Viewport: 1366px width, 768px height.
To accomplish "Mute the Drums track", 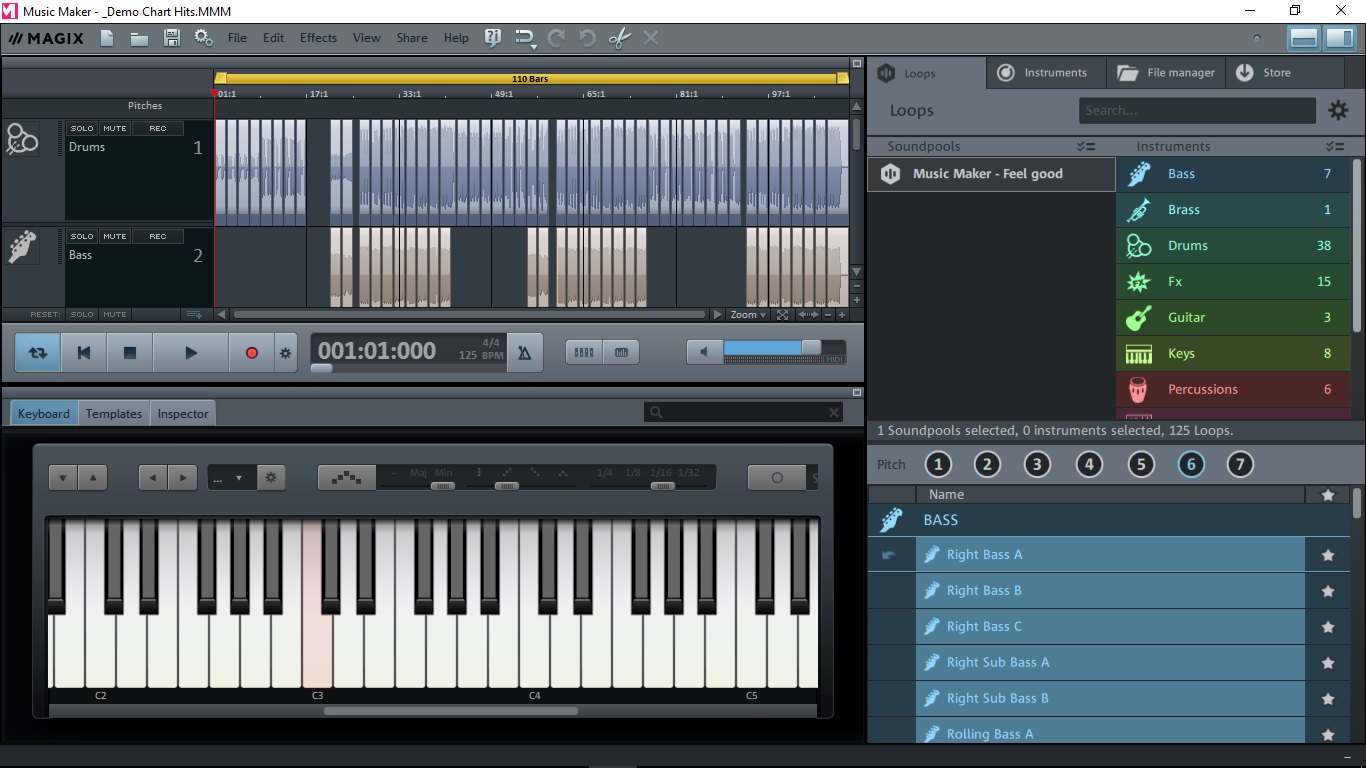I will (x=115, y=128).
